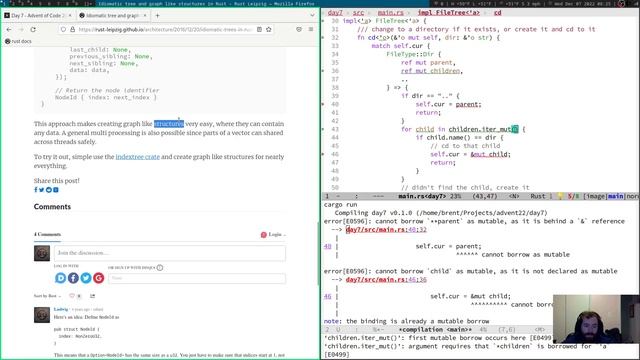This screenshot has height=360, width=640.
Task: Click the workspace numbers in the top bar
Action: pyautogui.click(x=46, y=4)
